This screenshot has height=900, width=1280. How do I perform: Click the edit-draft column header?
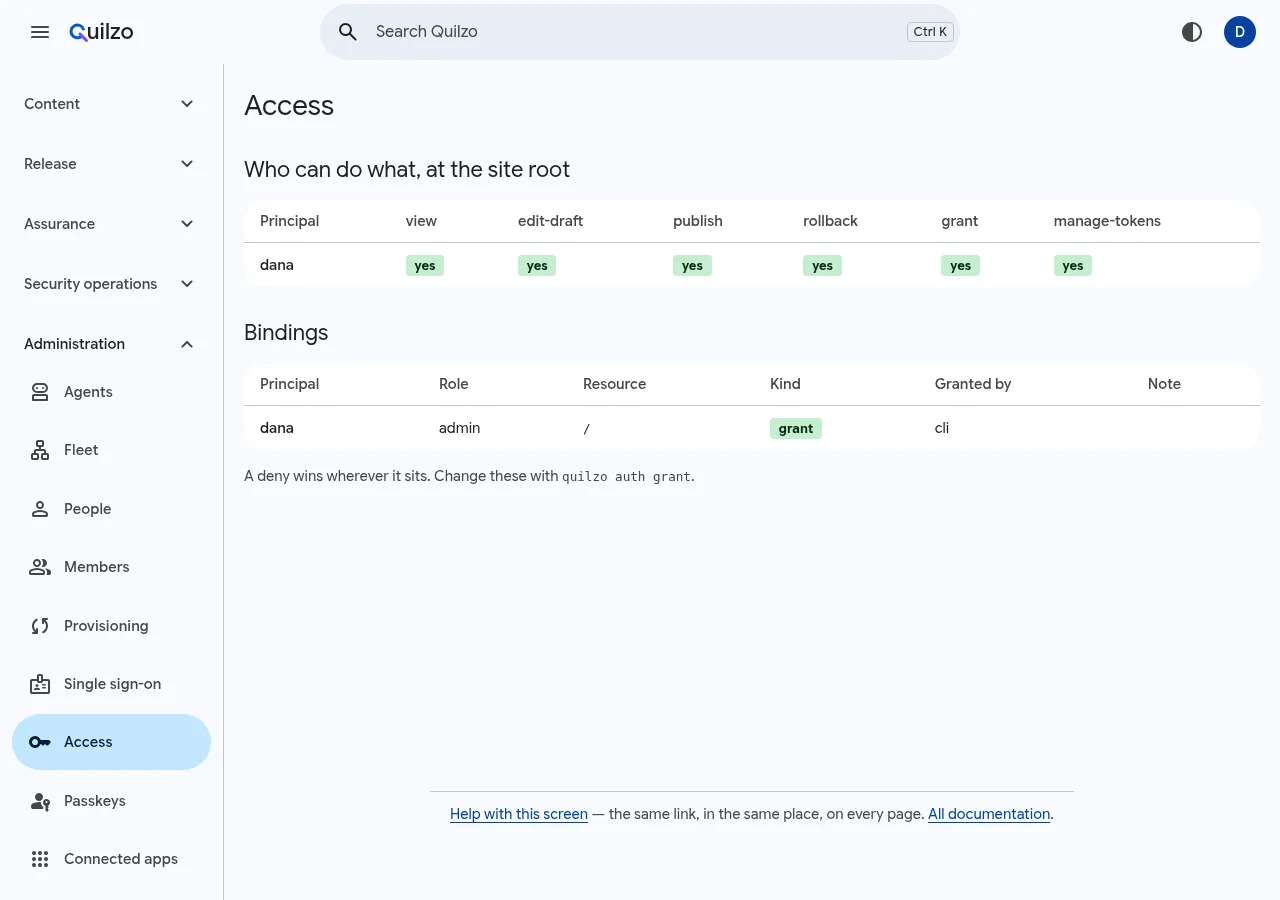[550, 221]
